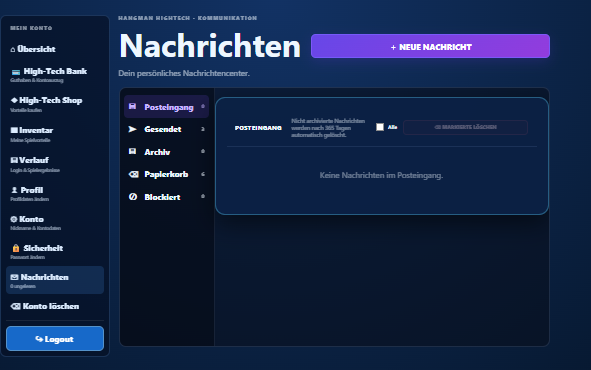Viewport: 591px width, 370px height.
Task: Click the diamond icon beside High-Tech Shop
Action: pos(14,100)
